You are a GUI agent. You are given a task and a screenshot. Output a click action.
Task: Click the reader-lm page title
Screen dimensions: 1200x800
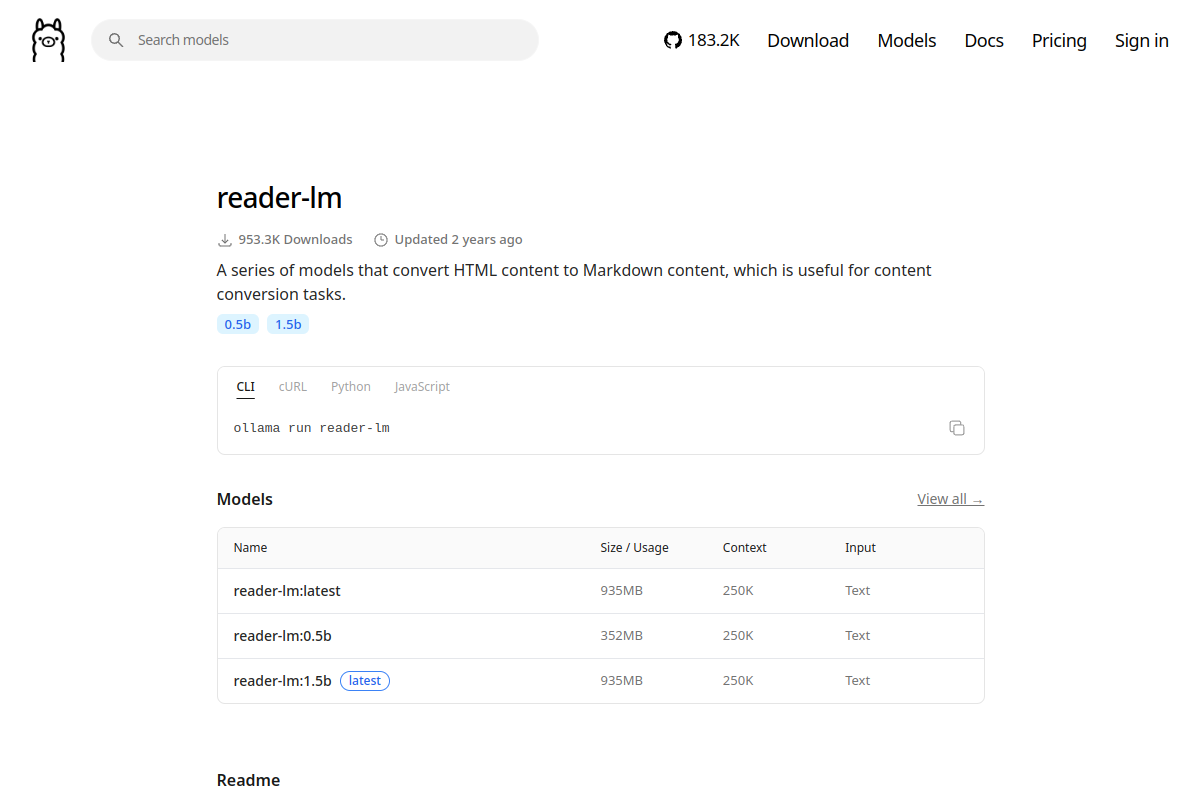[279, 198]
